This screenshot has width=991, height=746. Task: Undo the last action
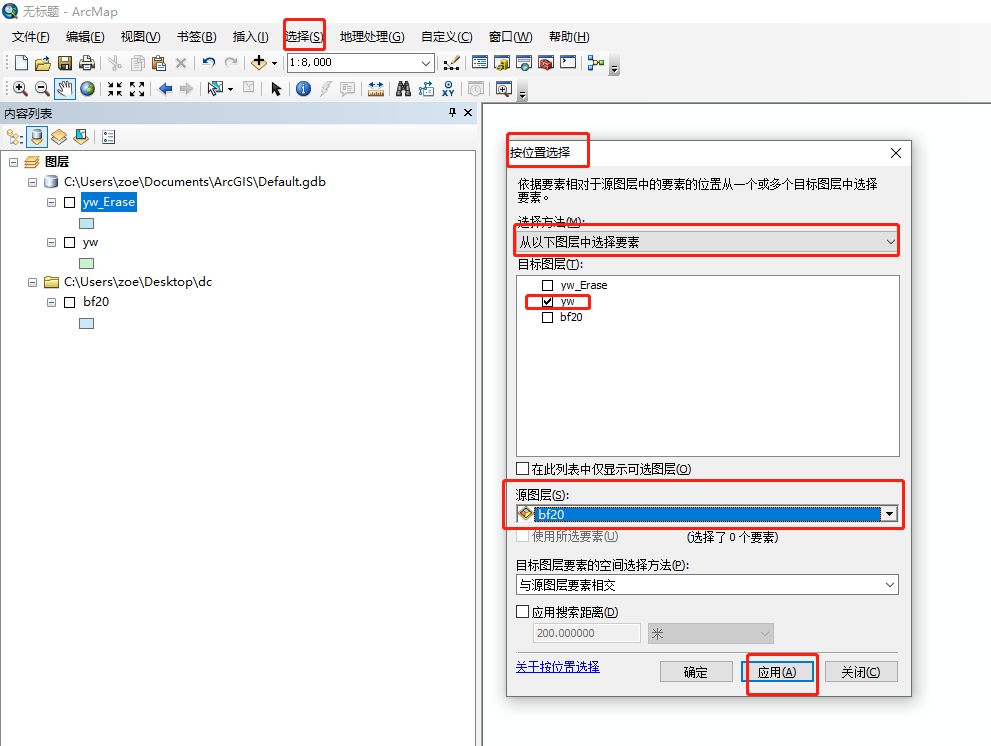pos(209,63)
